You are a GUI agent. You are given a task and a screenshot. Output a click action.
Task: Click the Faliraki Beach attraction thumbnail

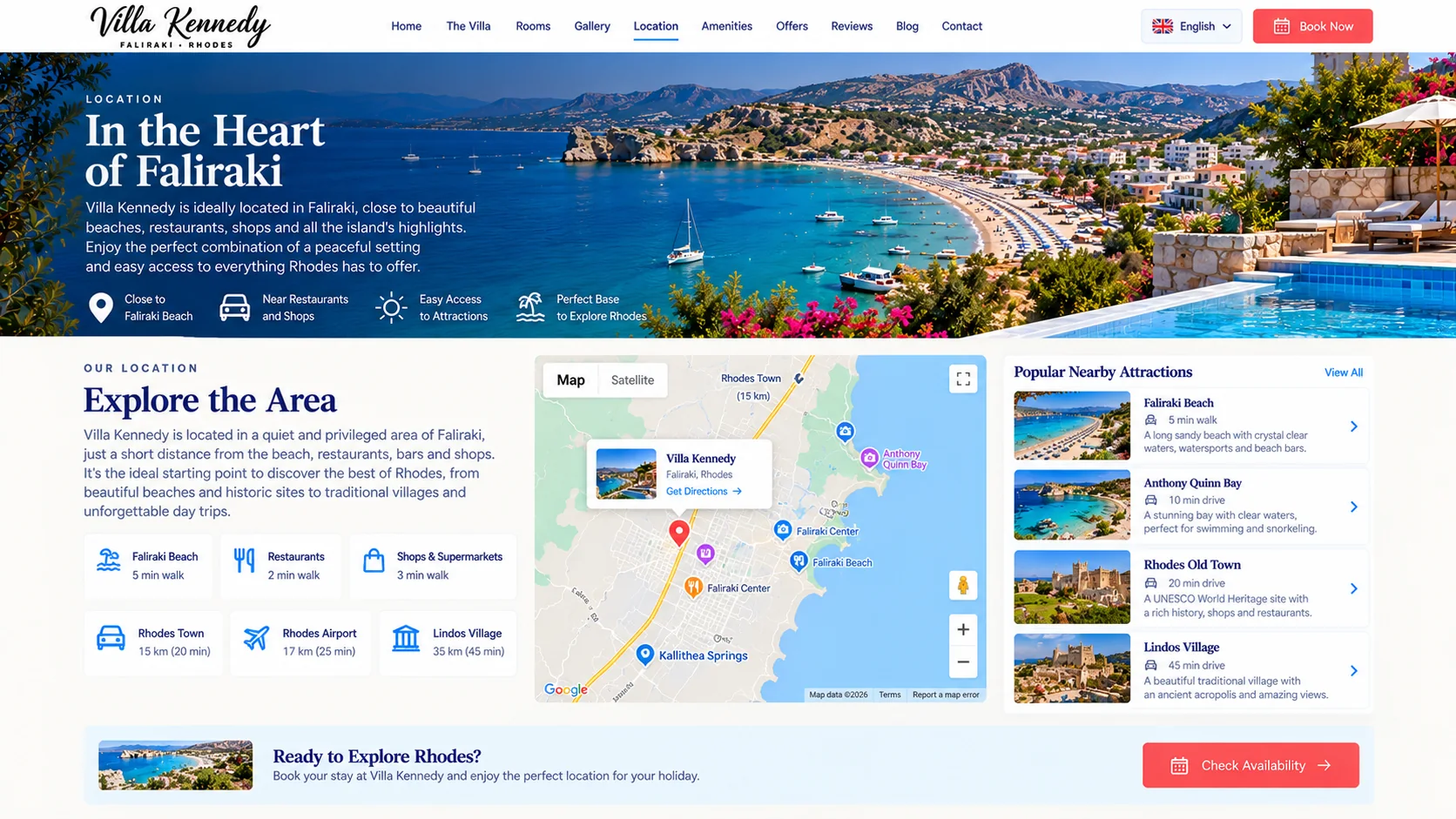pos(1072,426)
